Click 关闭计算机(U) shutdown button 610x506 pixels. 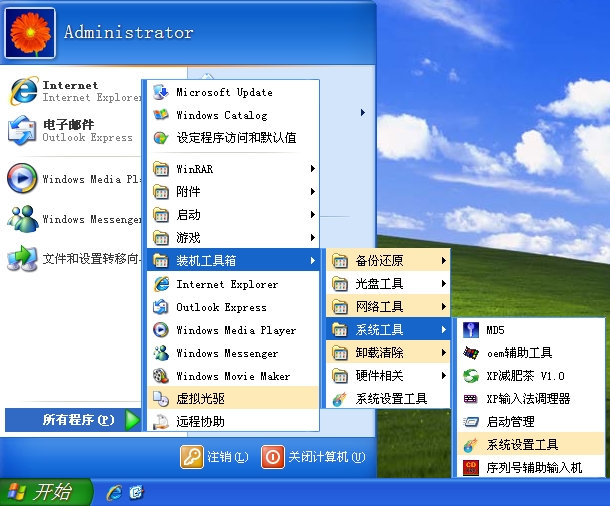tap(314, 457)
